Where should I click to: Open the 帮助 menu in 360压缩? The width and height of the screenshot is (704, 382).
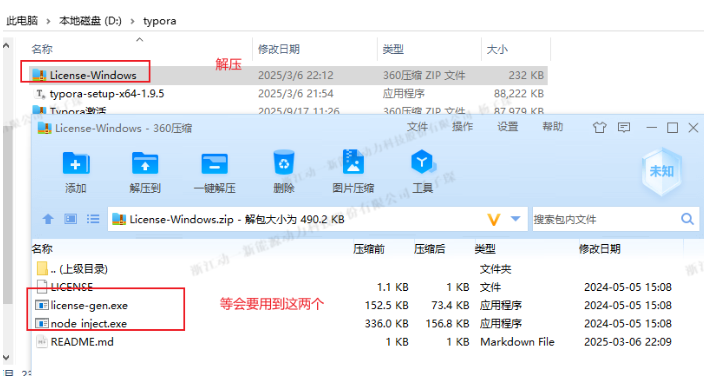pyautogui.click(x=552, y=127)
